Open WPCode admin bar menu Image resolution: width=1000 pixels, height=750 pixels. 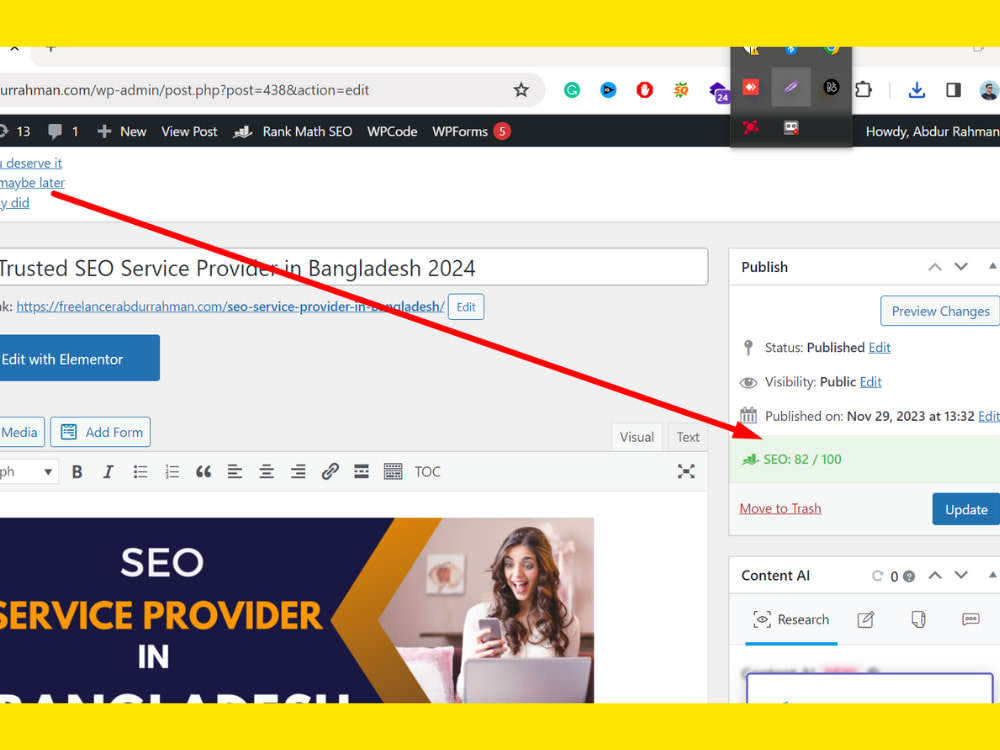coord(392,131)
